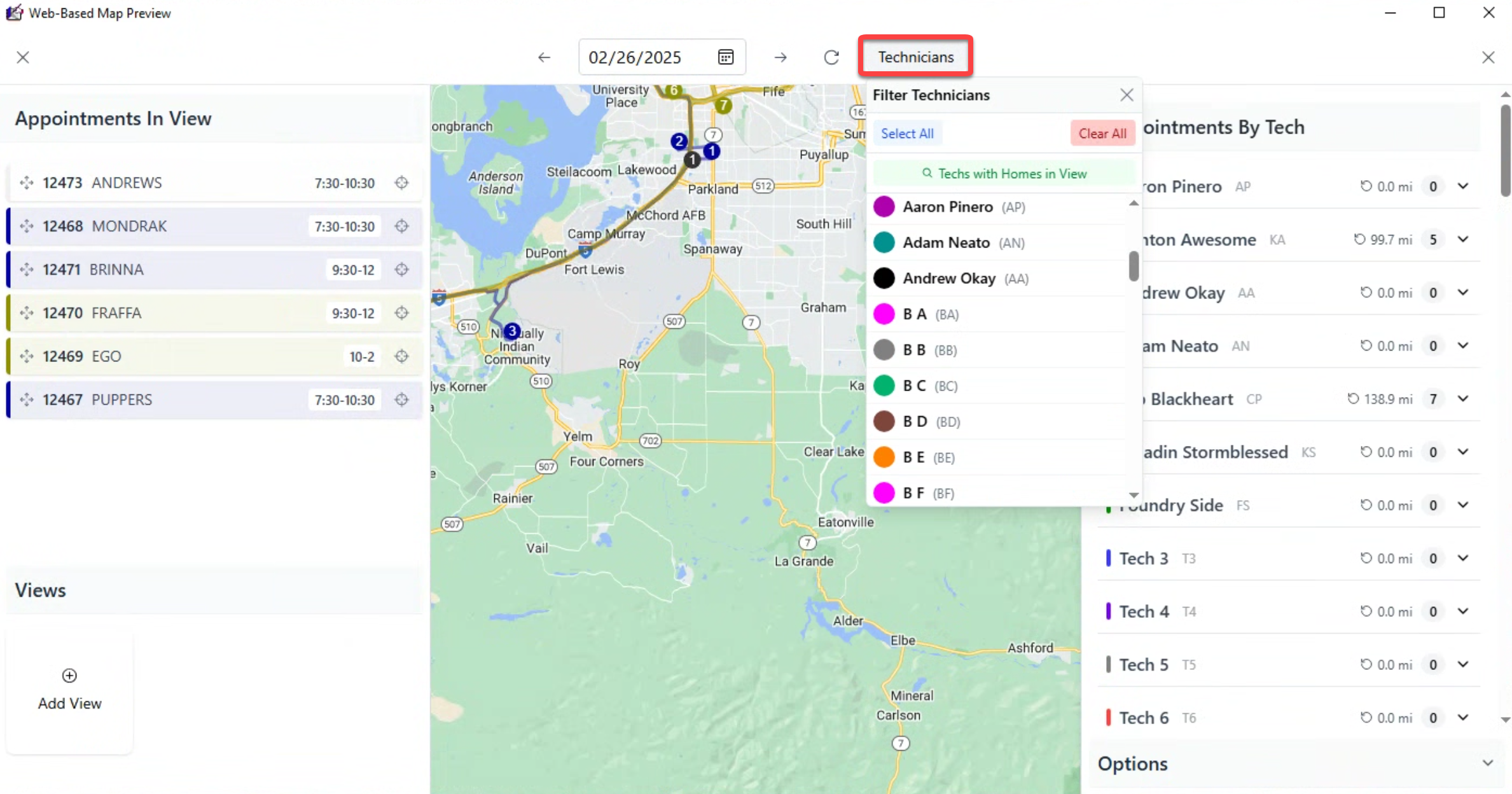Open the Technicians filter menu
This screenshot has width=1512, height=794.
click(x=915, y=57)
